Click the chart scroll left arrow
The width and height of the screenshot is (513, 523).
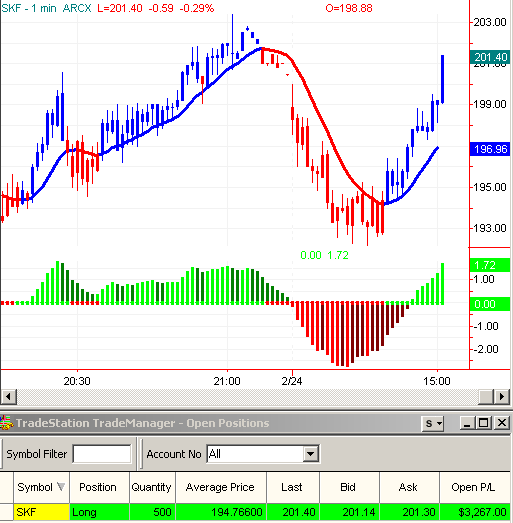coord(8,397)
